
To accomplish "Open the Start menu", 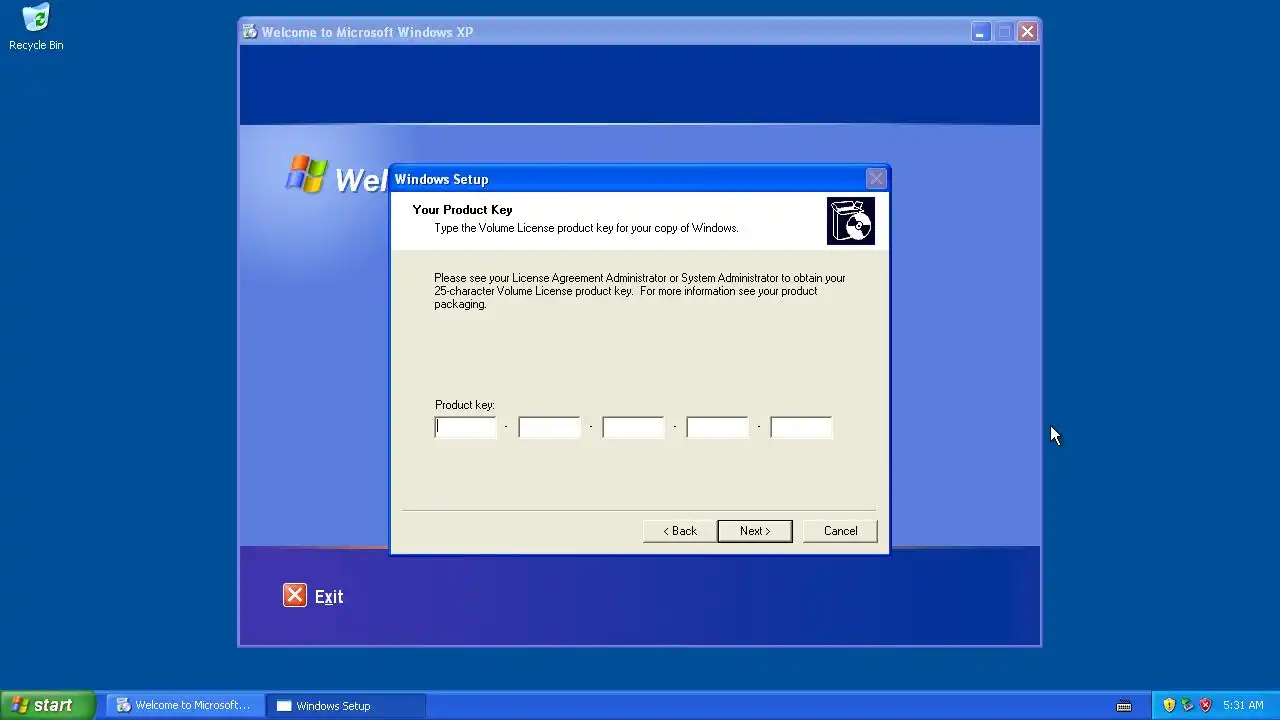I will click(x=47, y=705).
